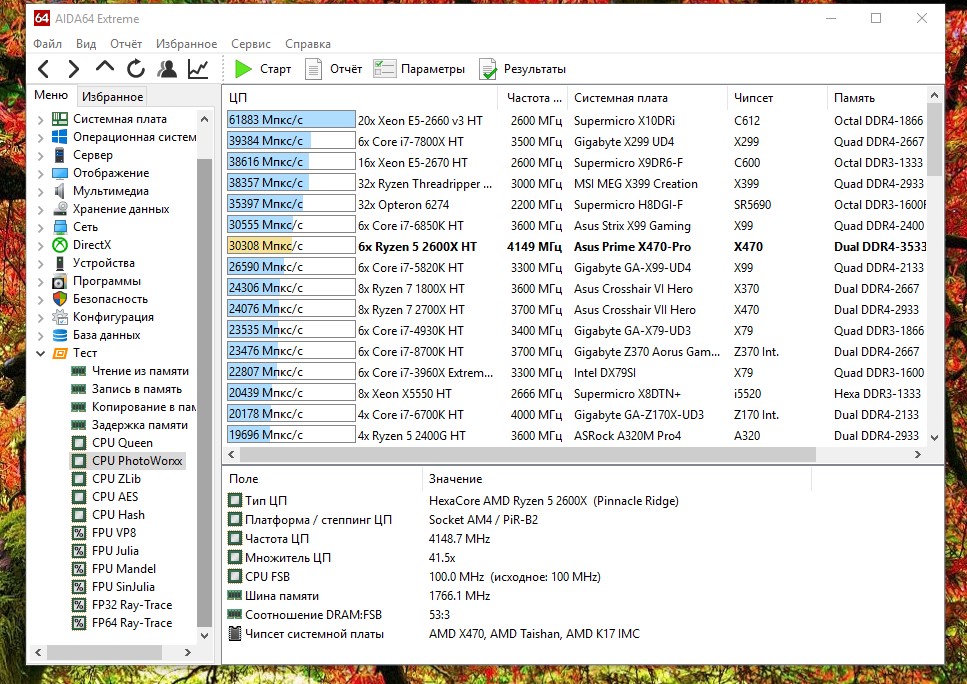Click results list vertical scroll down arrow
This screenshot has height=684, width=967.
coord(934,437)
